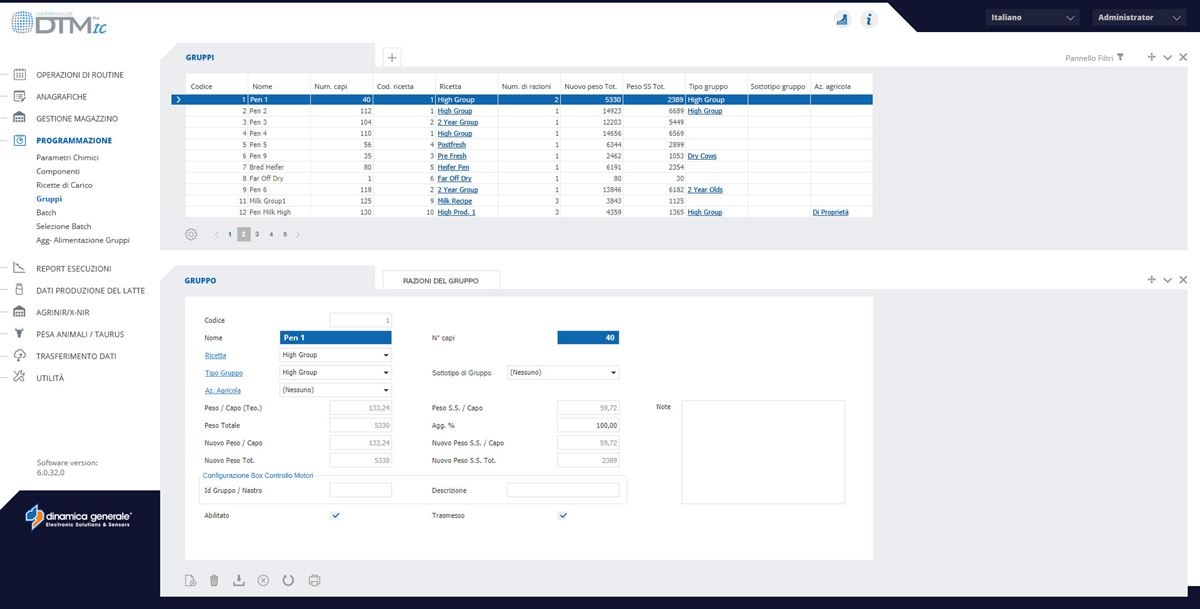Viewport: 1200px width, 609px height.
Task: Select the Bred Heifer table row
Action: [x=520, y=167]
